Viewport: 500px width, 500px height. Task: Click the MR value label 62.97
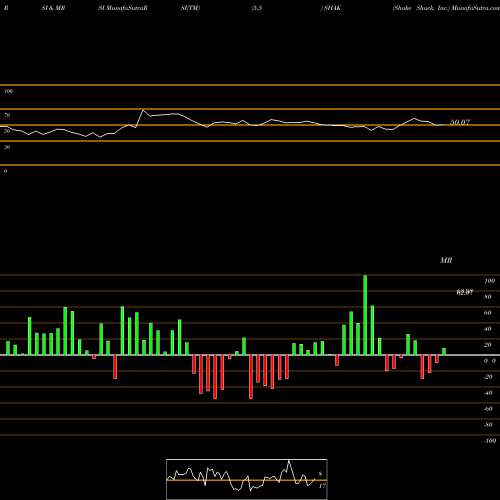point(465,292)
